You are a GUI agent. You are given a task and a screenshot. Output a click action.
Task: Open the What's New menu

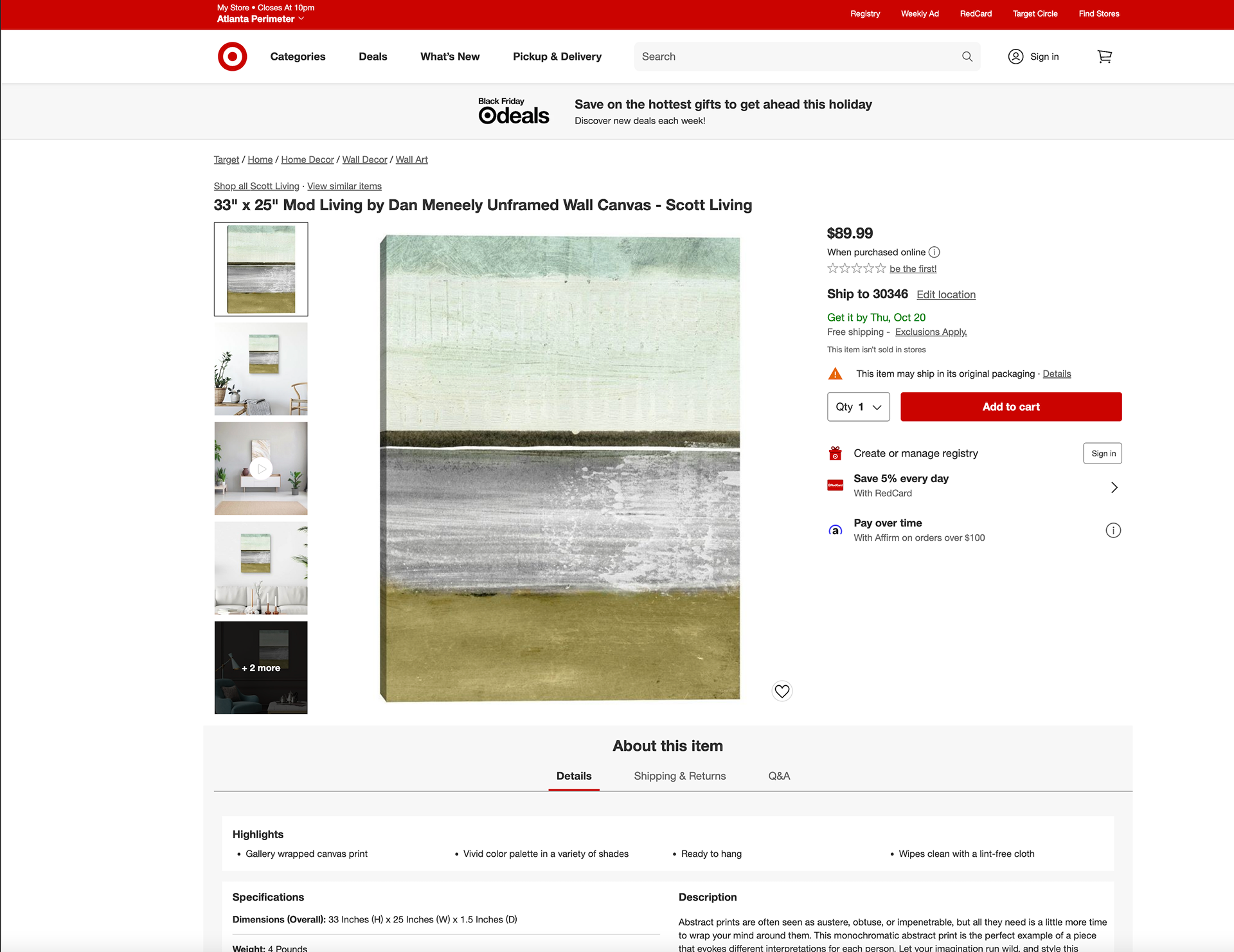point(450,57)
